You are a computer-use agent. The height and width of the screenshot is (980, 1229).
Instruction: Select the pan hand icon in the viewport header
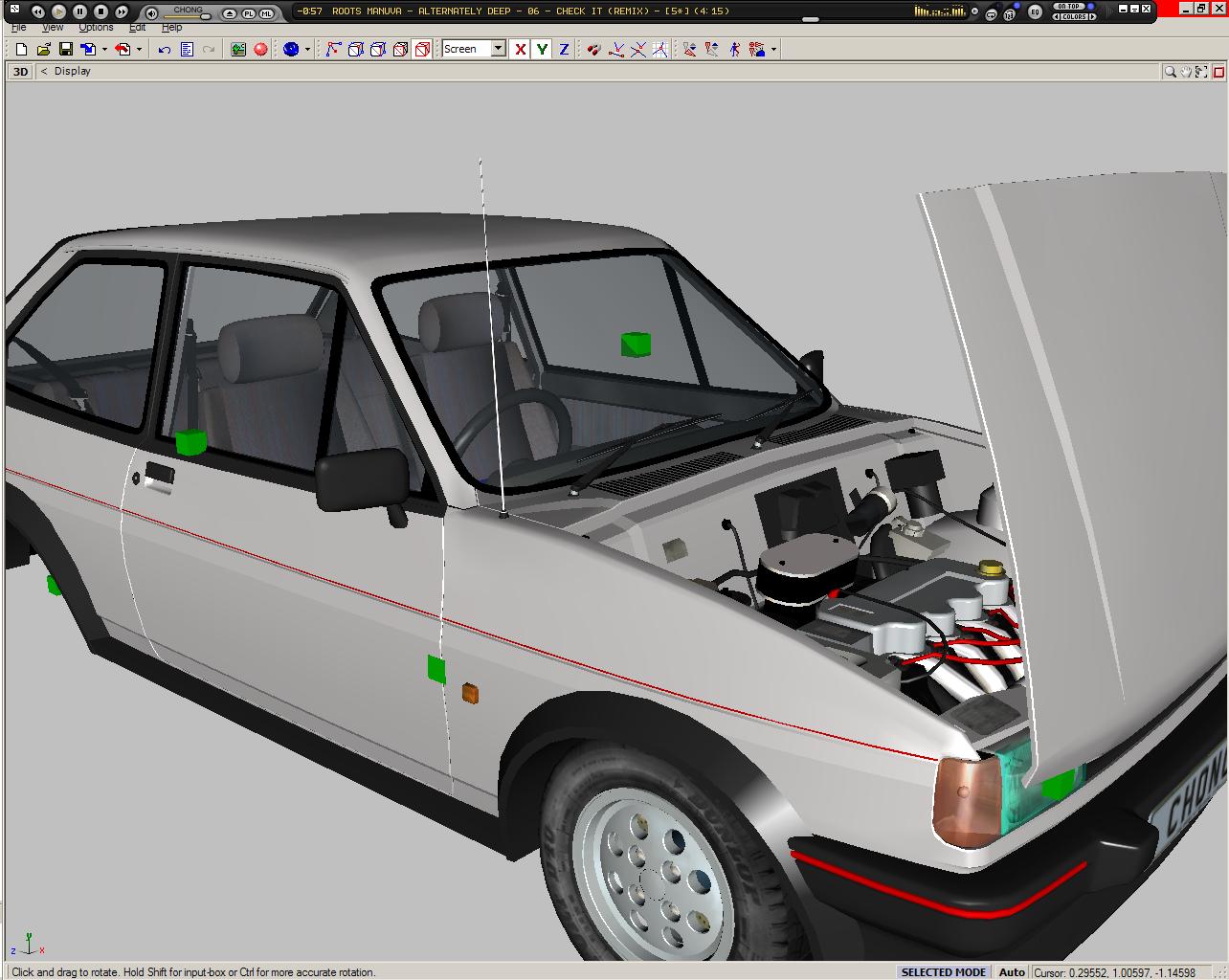click(x=1186, y=71)
